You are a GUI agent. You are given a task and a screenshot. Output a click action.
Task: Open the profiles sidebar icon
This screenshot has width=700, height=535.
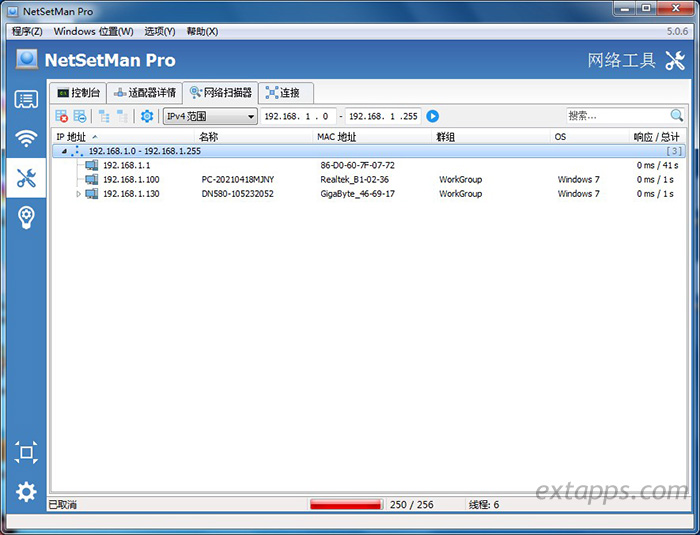pyautogui.click(x=26, y=99)
